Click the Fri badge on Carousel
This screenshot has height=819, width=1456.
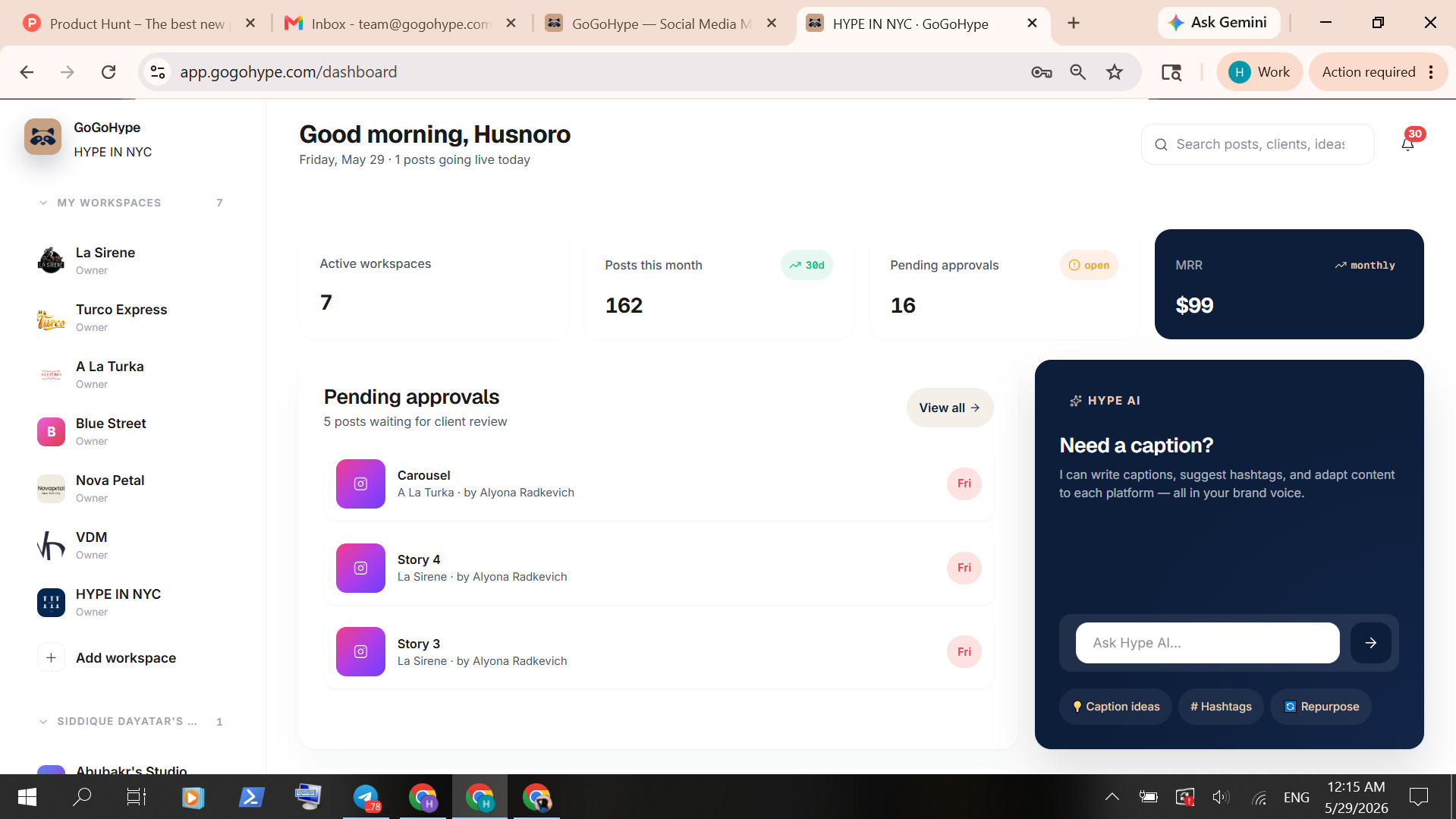coord(964,484)
